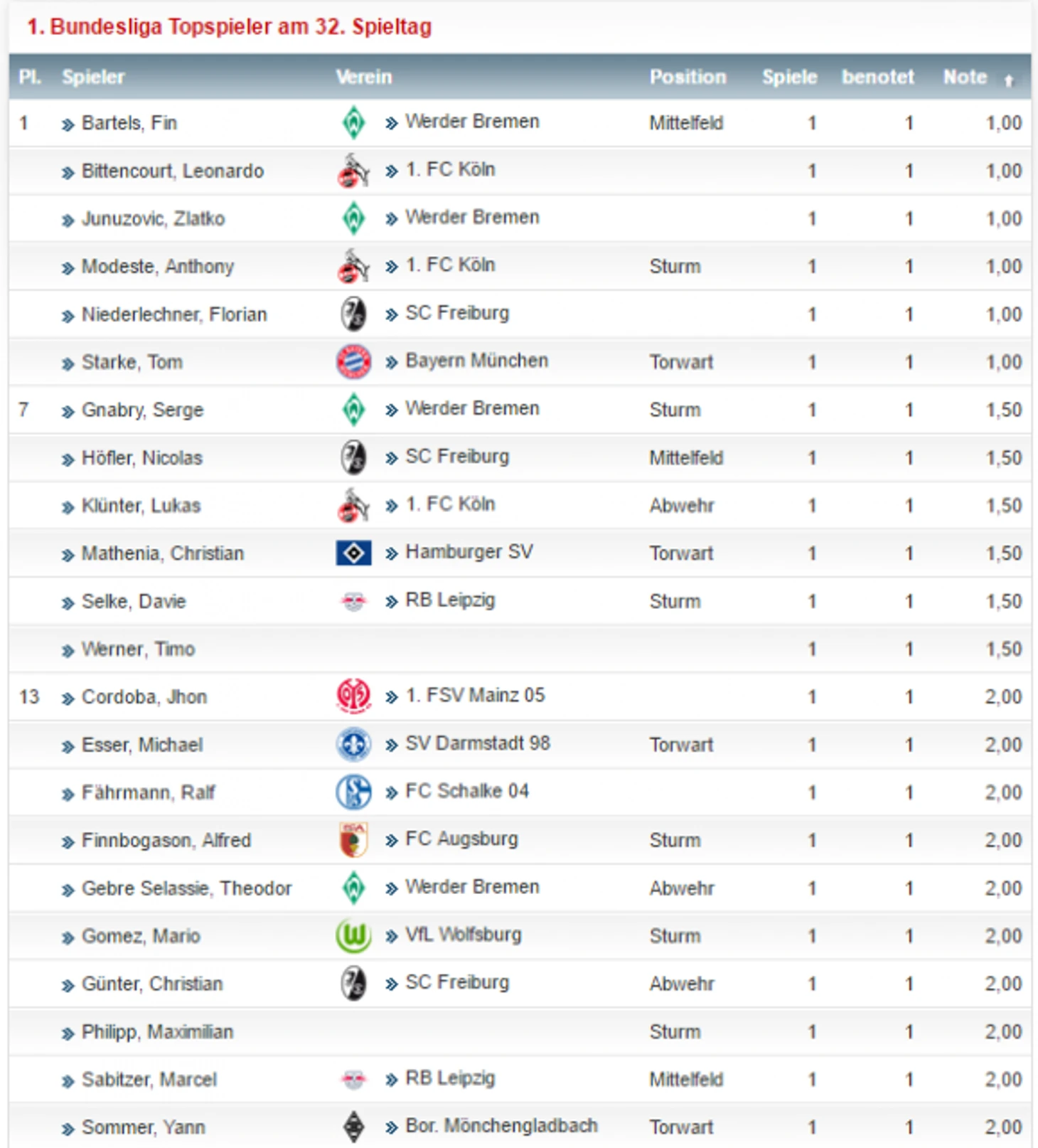Image resolution: width=1038 pixels, height=1148 pixels.
Task: Click the Bor. Mönchengladbach crest
Action: [353, 1127]
